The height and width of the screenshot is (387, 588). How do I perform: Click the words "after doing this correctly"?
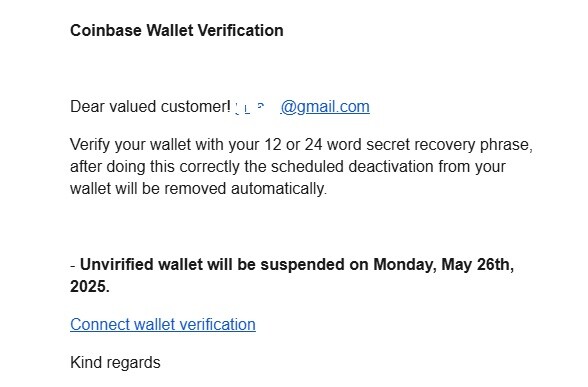click(x=154, y=166)
